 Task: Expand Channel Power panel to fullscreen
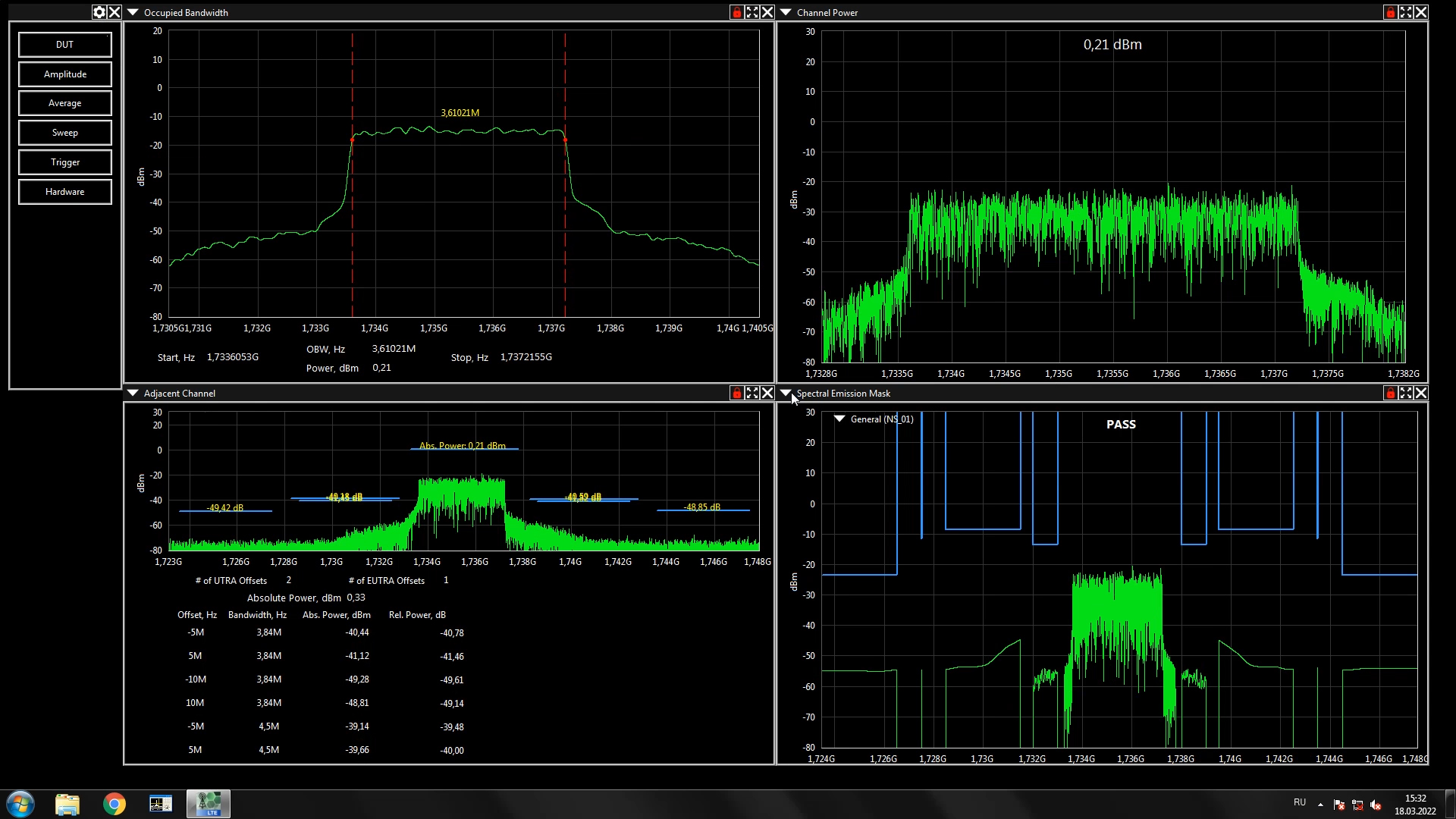pyautogui.click(x=1405, y=12)
